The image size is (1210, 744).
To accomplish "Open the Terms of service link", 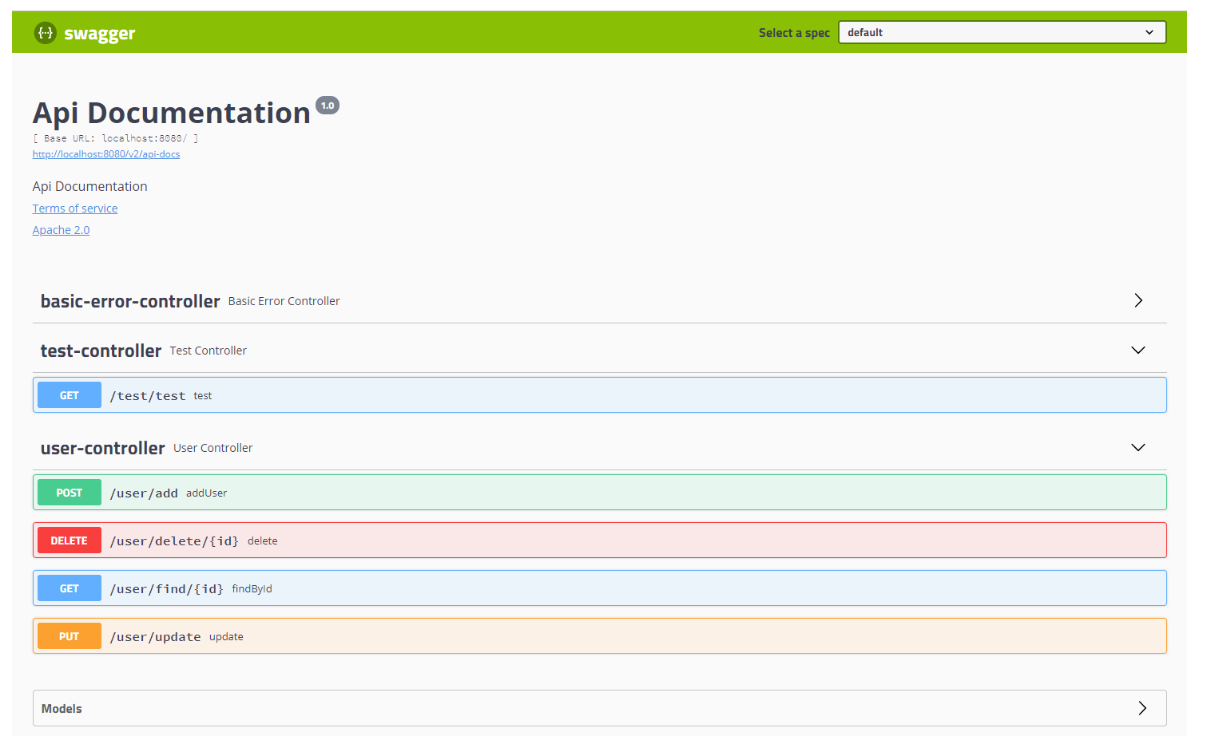I will coord(75,208).
